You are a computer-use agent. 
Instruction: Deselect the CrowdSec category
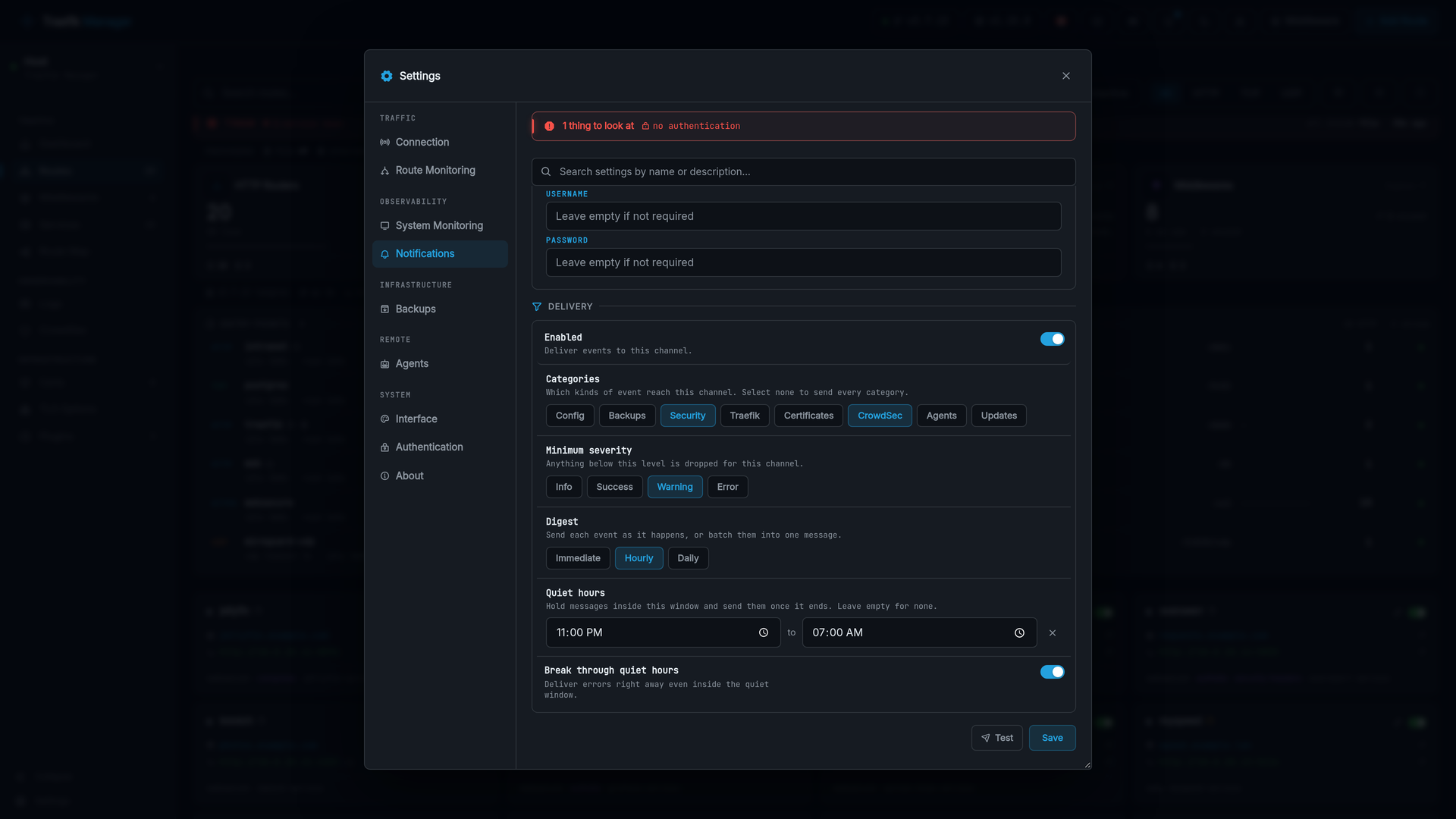(880, 416)
